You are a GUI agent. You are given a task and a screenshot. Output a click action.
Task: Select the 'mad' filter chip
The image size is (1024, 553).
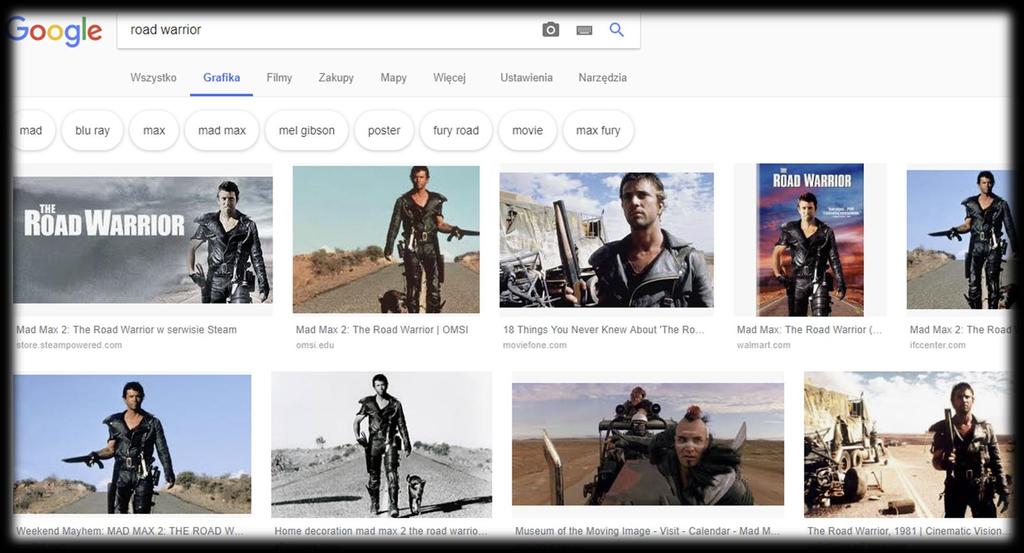coord(33,131)
